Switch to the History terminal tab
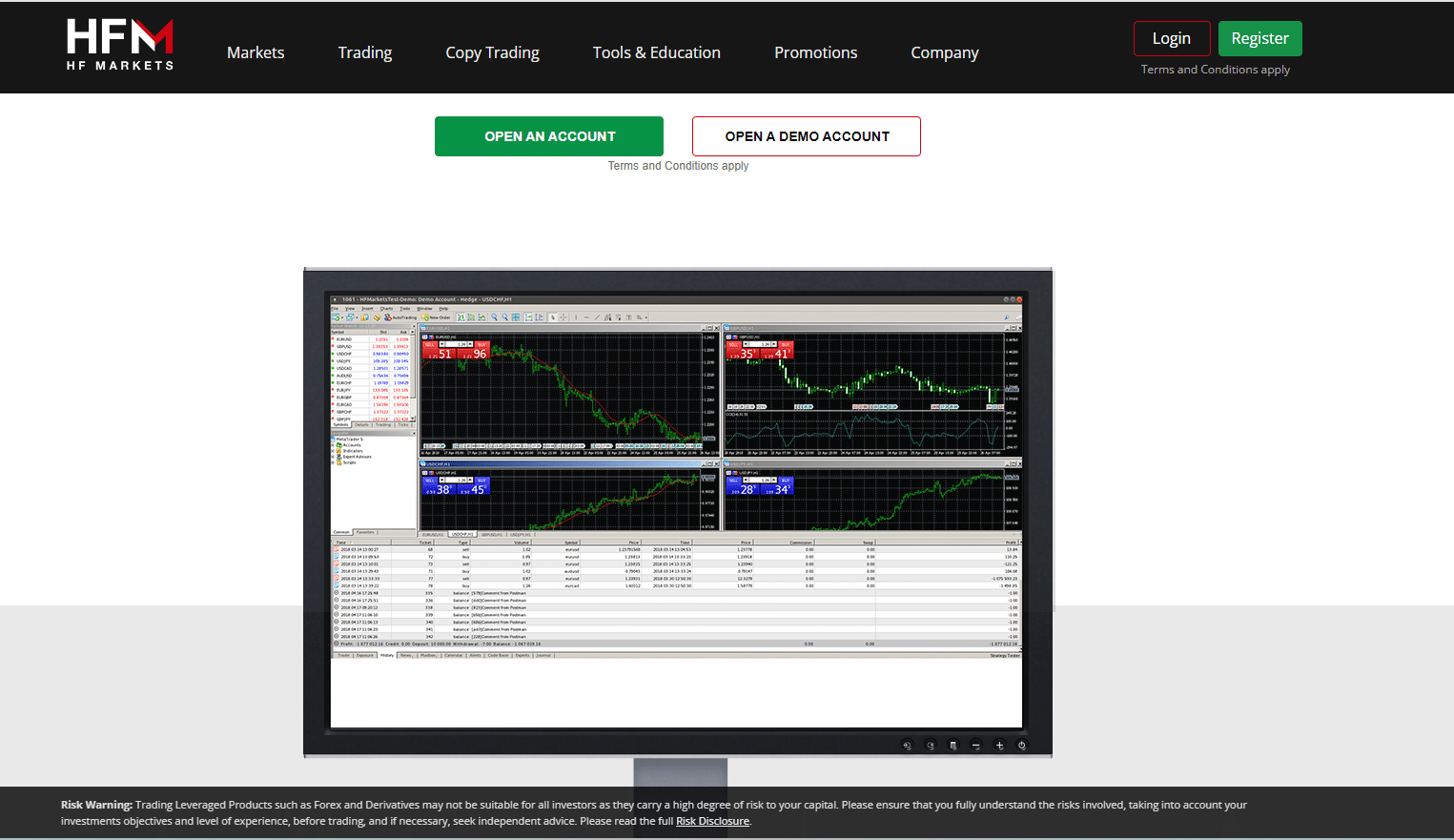 coord(387,655)
